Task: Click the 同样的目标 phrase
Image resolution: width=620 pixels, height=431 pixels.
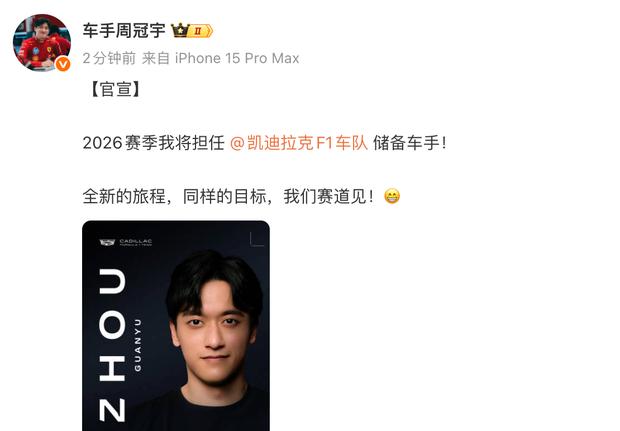Action: (x=224, y=196)
